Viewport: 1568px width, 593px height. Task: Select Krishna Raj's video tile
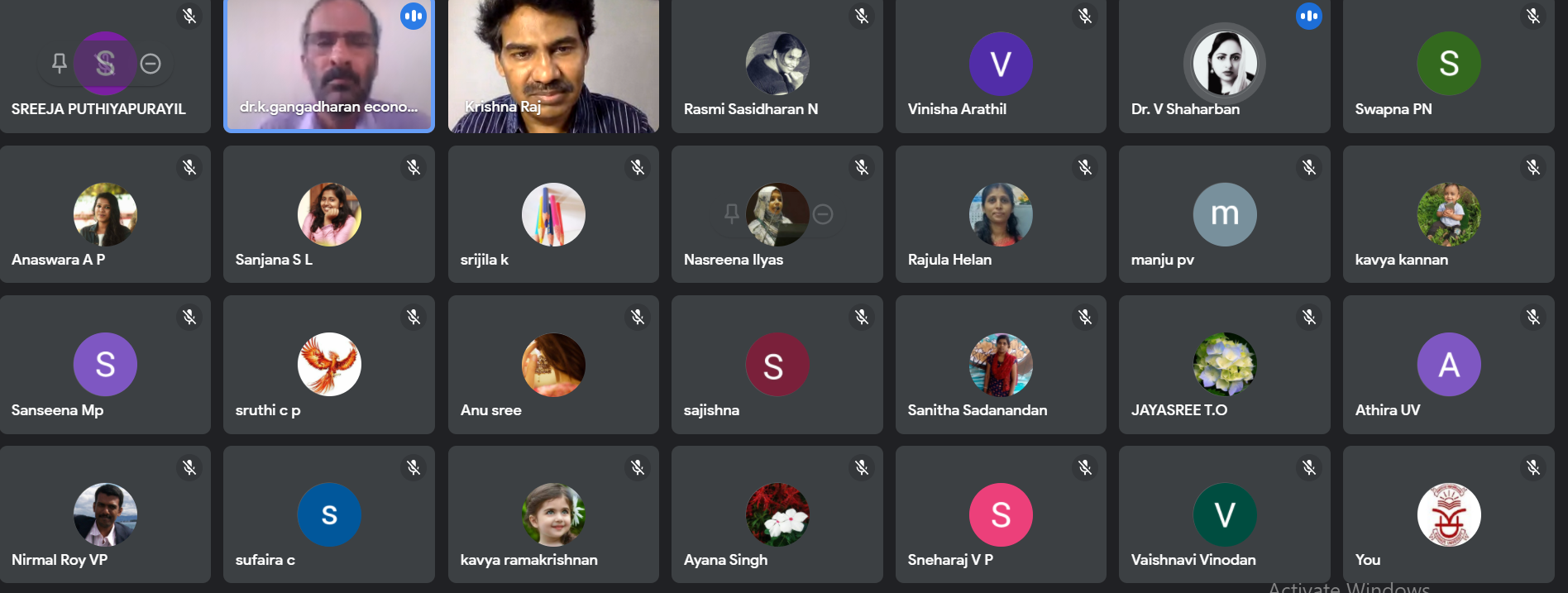click(x=553, y=66)
